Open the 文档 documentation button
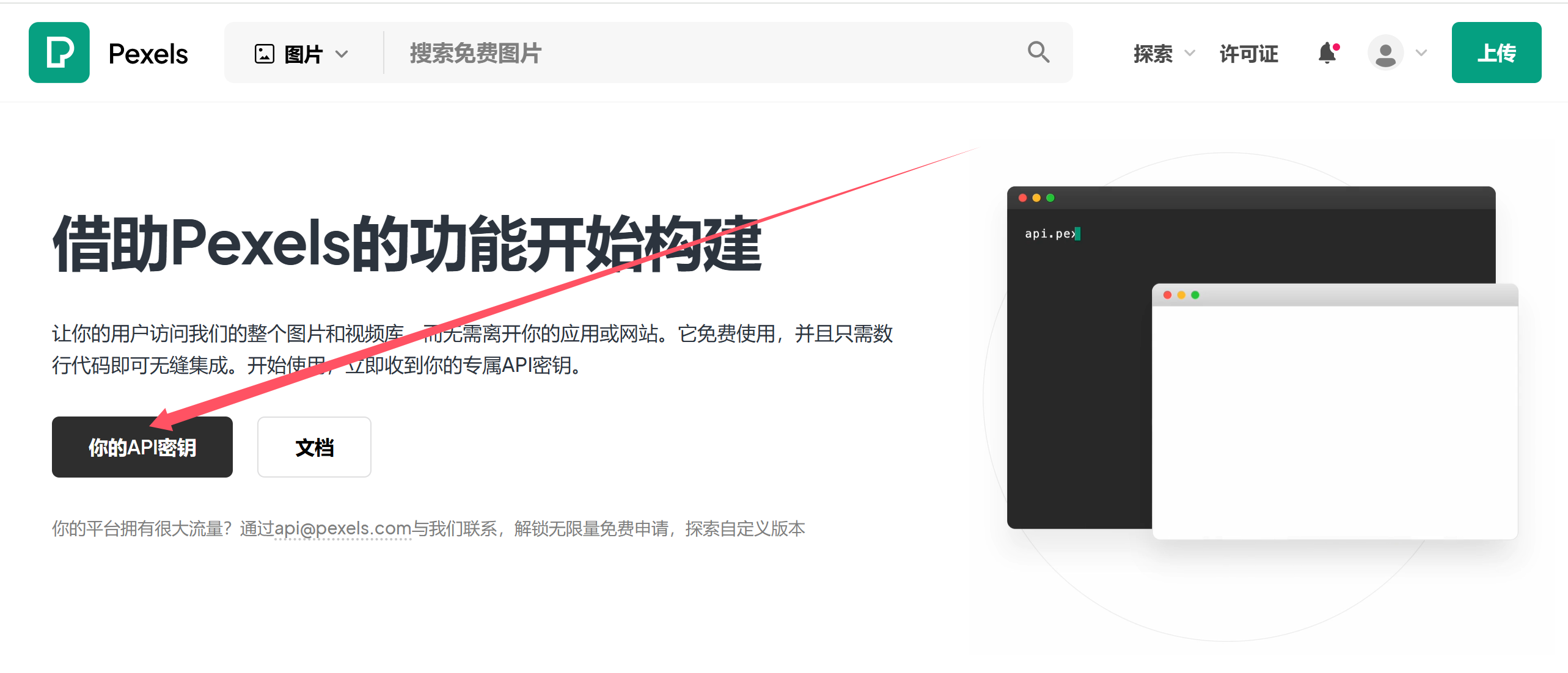 click(313, 447)
